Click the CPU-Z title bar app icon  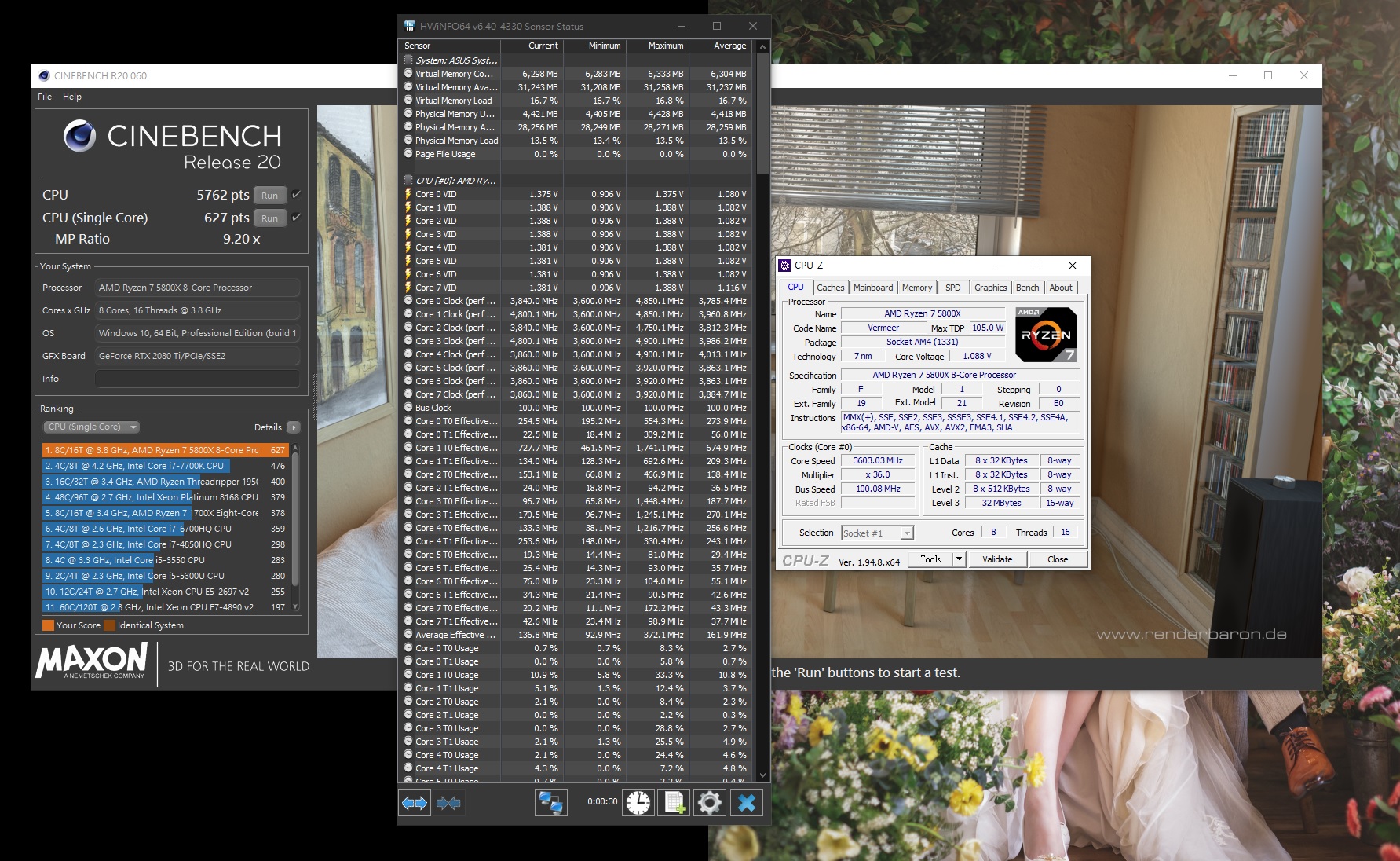pyautogui.click(x=784, y=266)
